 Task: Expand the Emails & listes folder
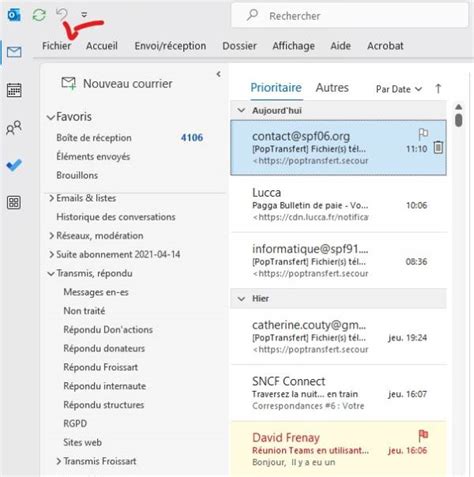tap(51, 198)
